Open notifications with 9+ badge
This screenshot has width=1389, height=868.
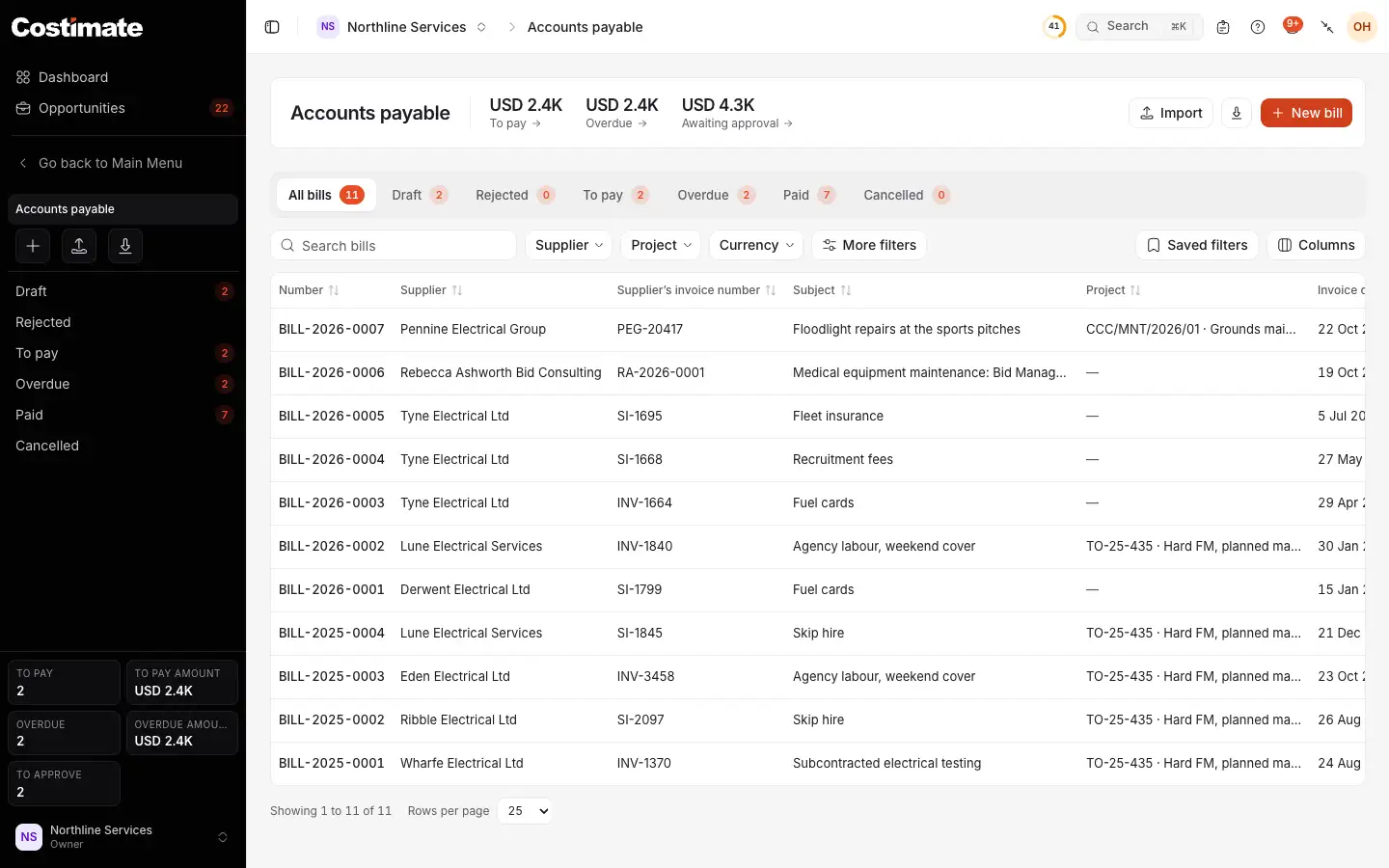[1293, 26]
